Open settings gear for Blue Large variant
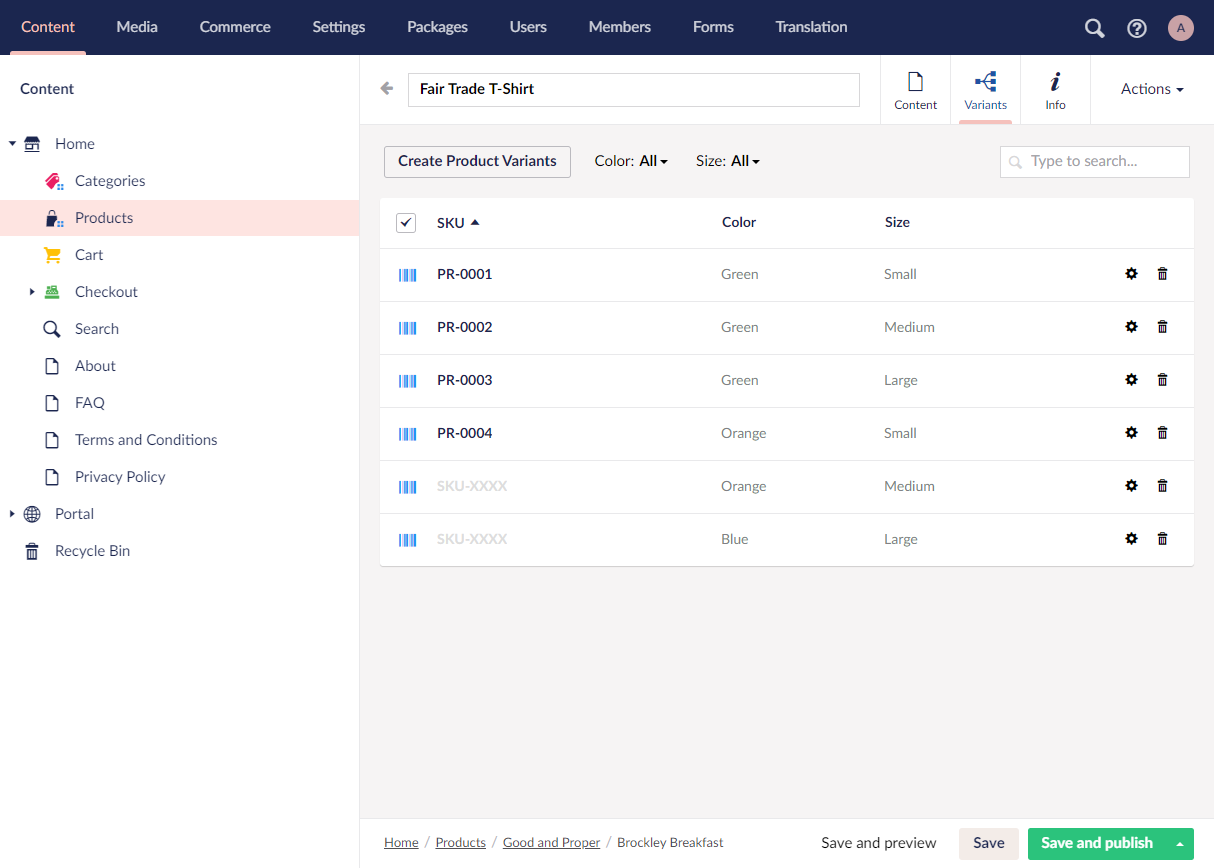1214x868 pixels. (1131, 539)
